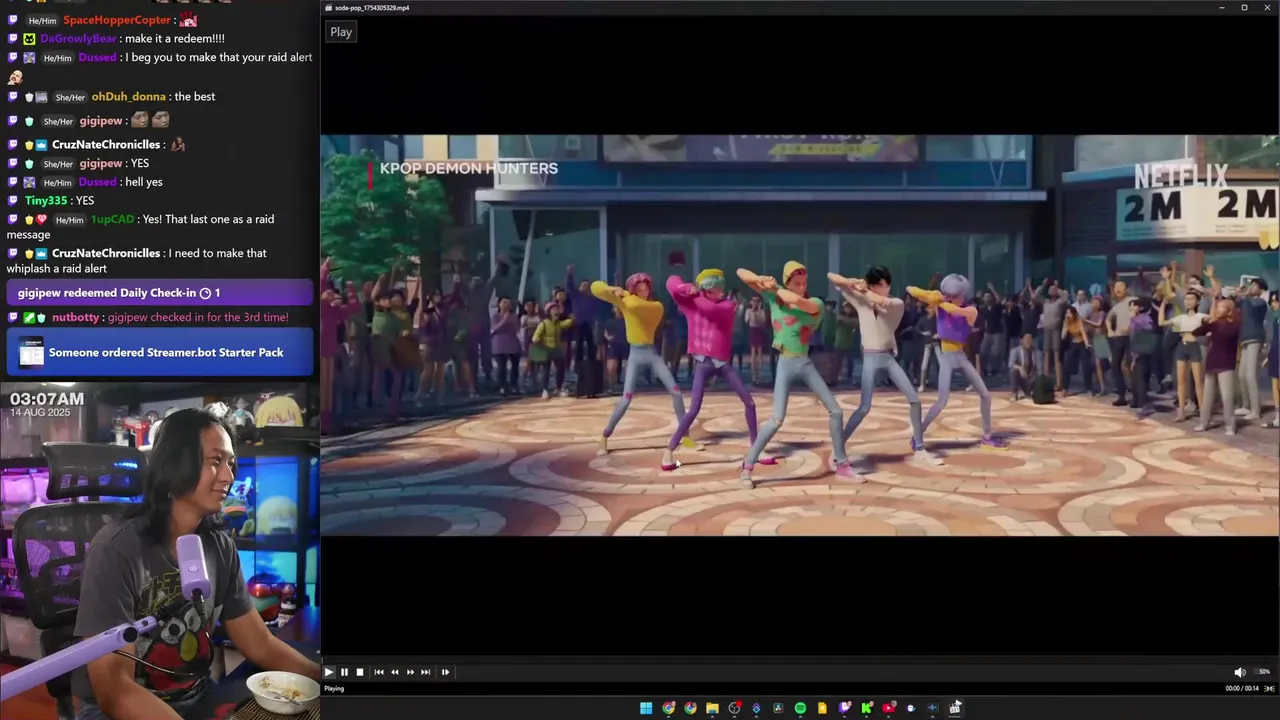Click username ohDuh_donna in chat
The width and height of the screenshot is (1280, 720).
[128, 96]
